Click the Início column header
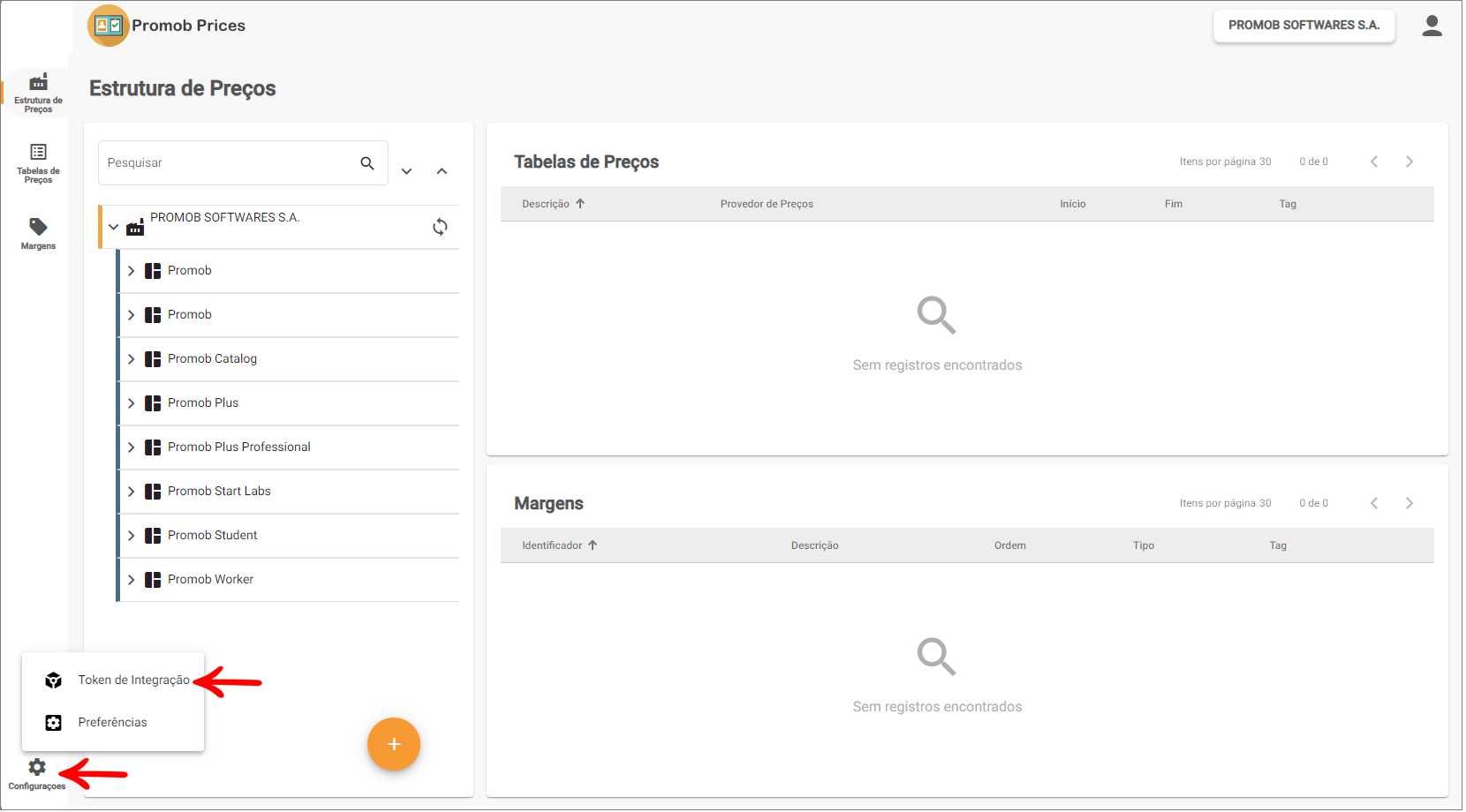 tap(1072, 204)
